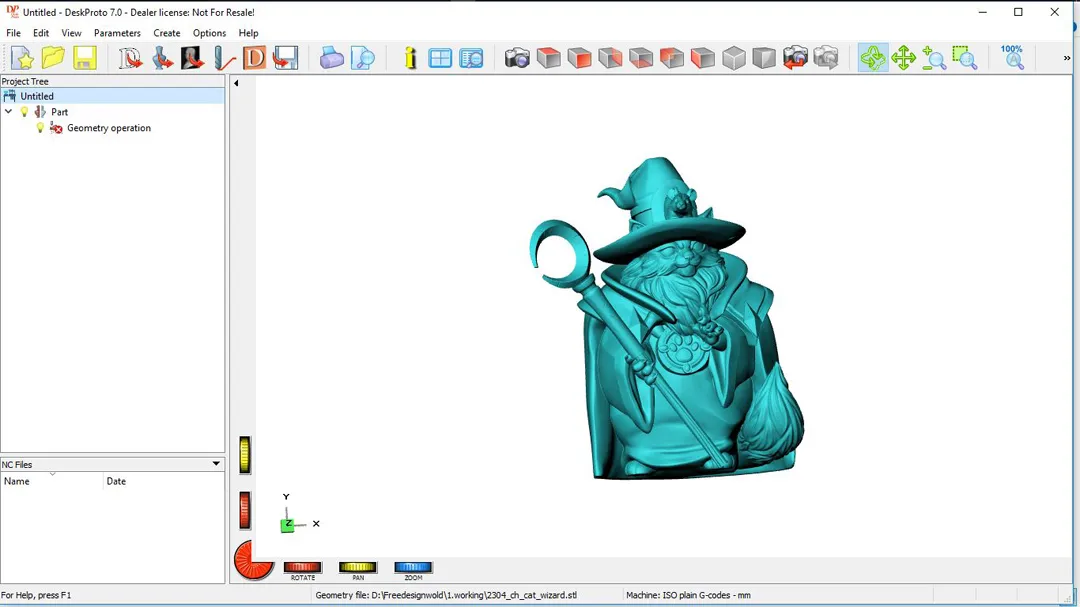
Task: Activate the plus-minus zoom tool
Action: click(934, 58)
